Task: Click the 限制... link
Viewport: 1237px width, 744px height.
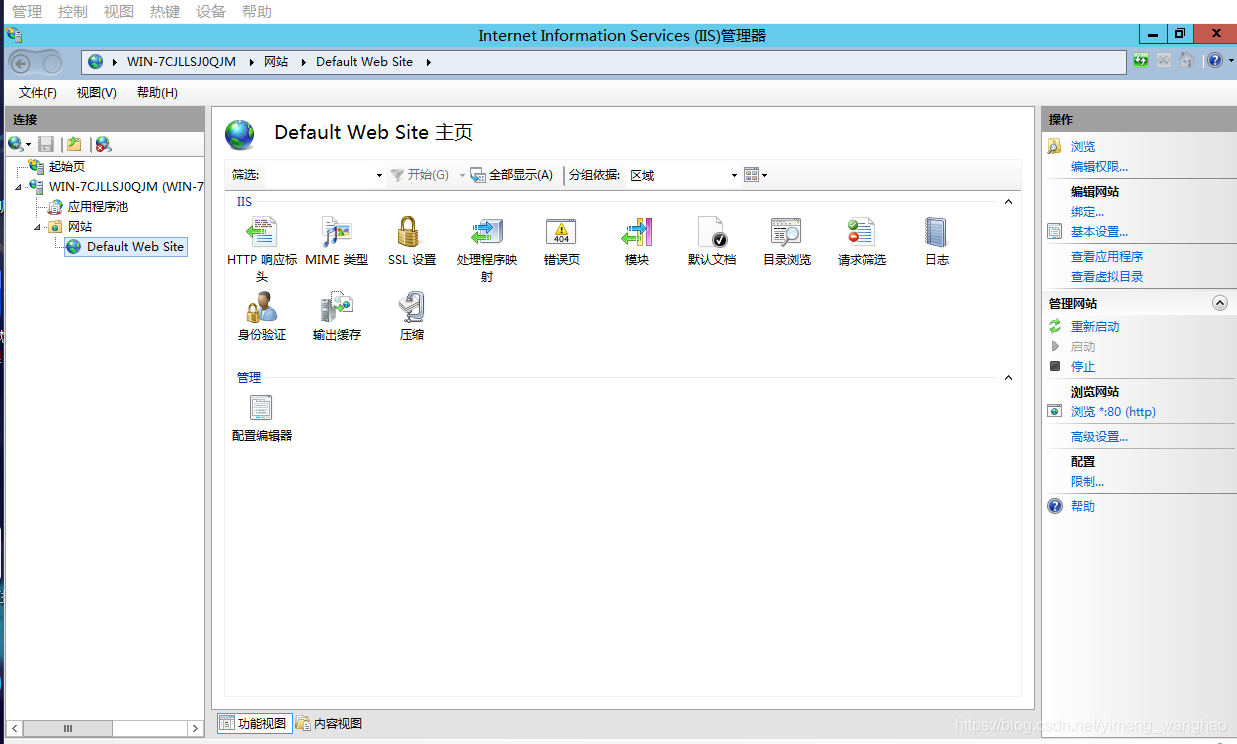Action: [1087, 482]
